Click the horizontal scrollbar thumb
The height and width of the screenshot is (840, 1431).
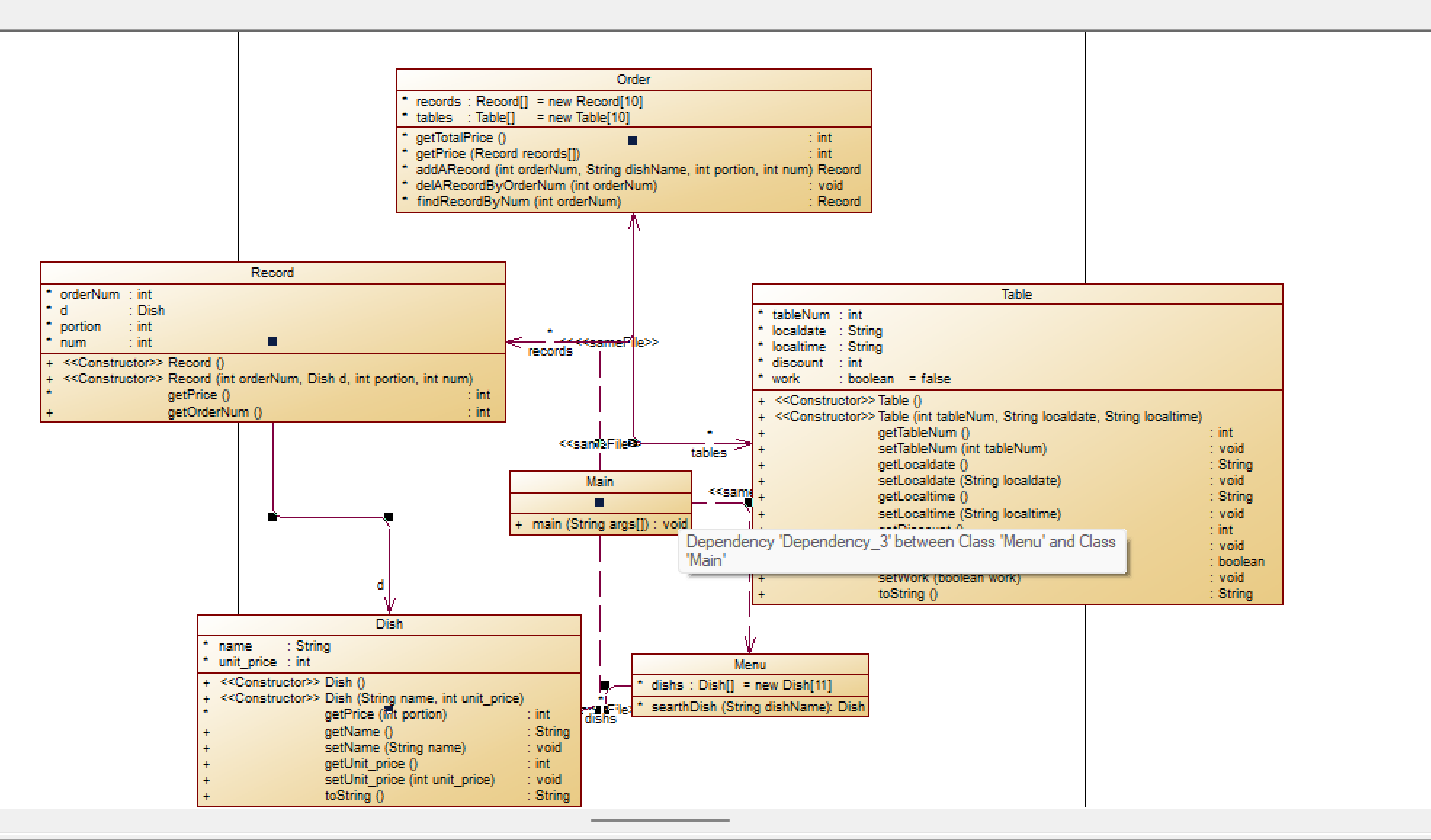[x=660, y=820]
